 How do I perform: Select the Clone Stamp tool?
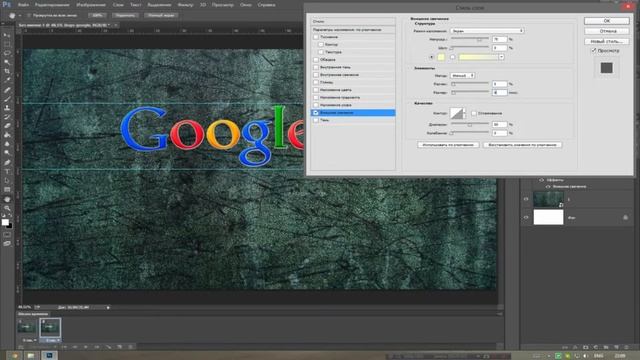click(x=7, y=108)
